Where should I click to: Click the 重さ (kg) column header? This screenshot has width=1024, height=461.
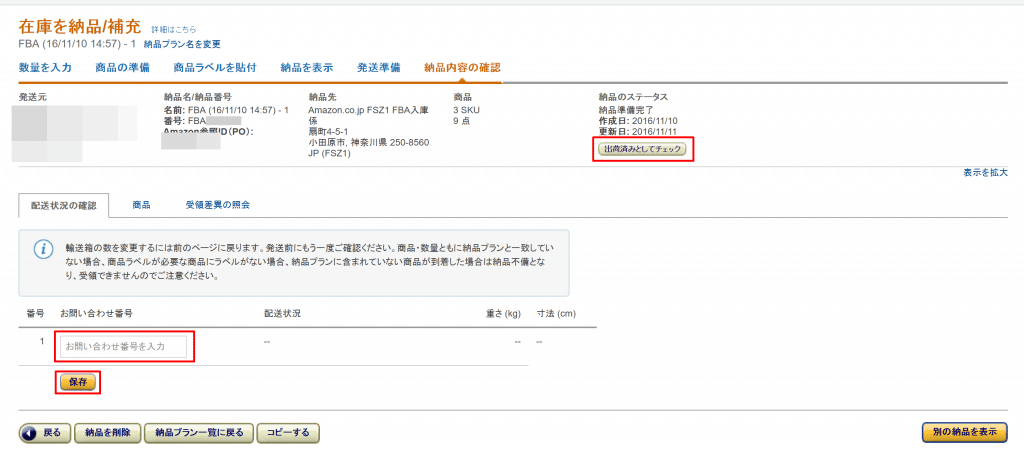(504, 313)
